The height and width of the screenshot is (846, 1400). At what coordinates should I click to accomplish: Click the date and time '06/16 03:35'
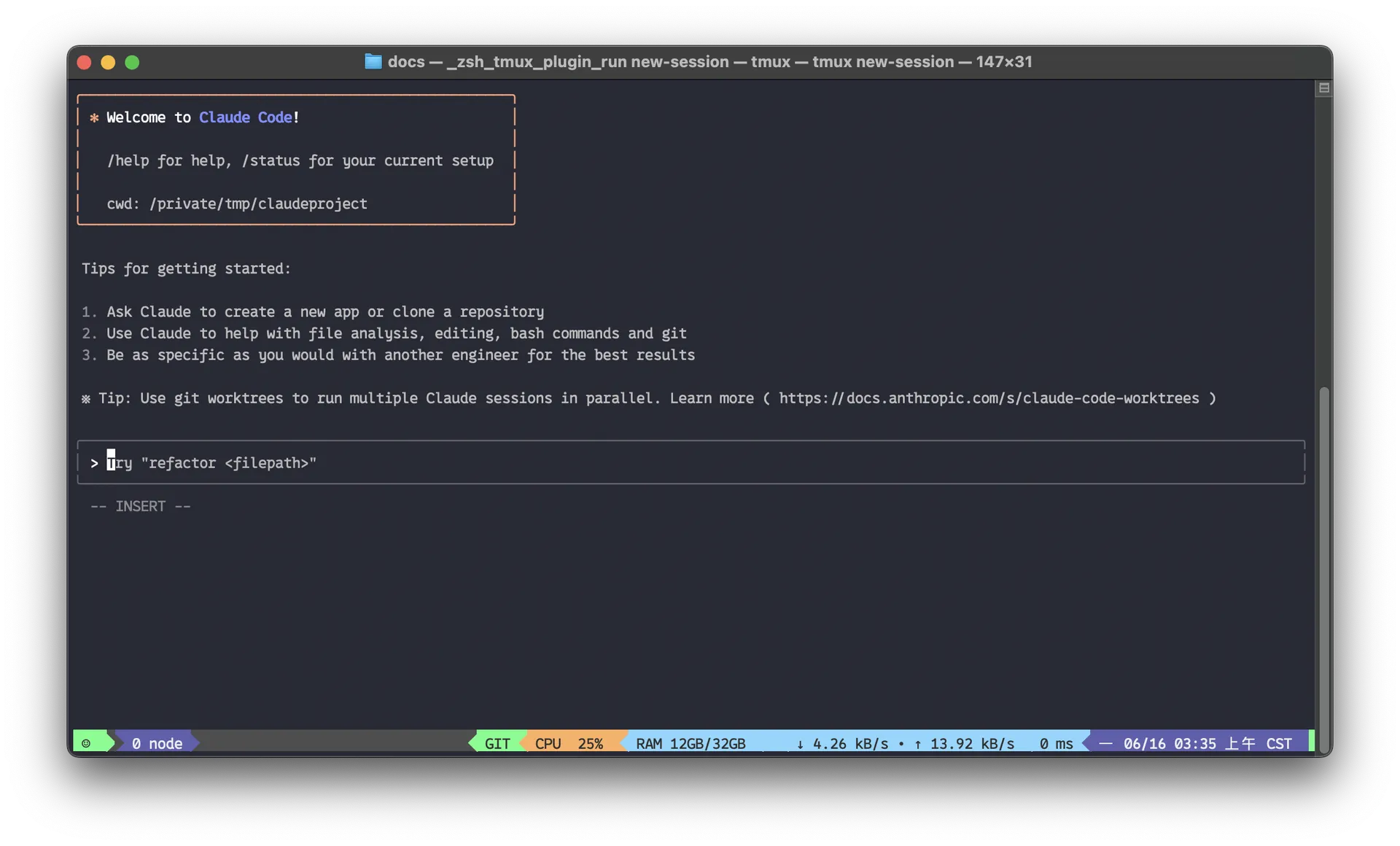tap(1170, 743)
